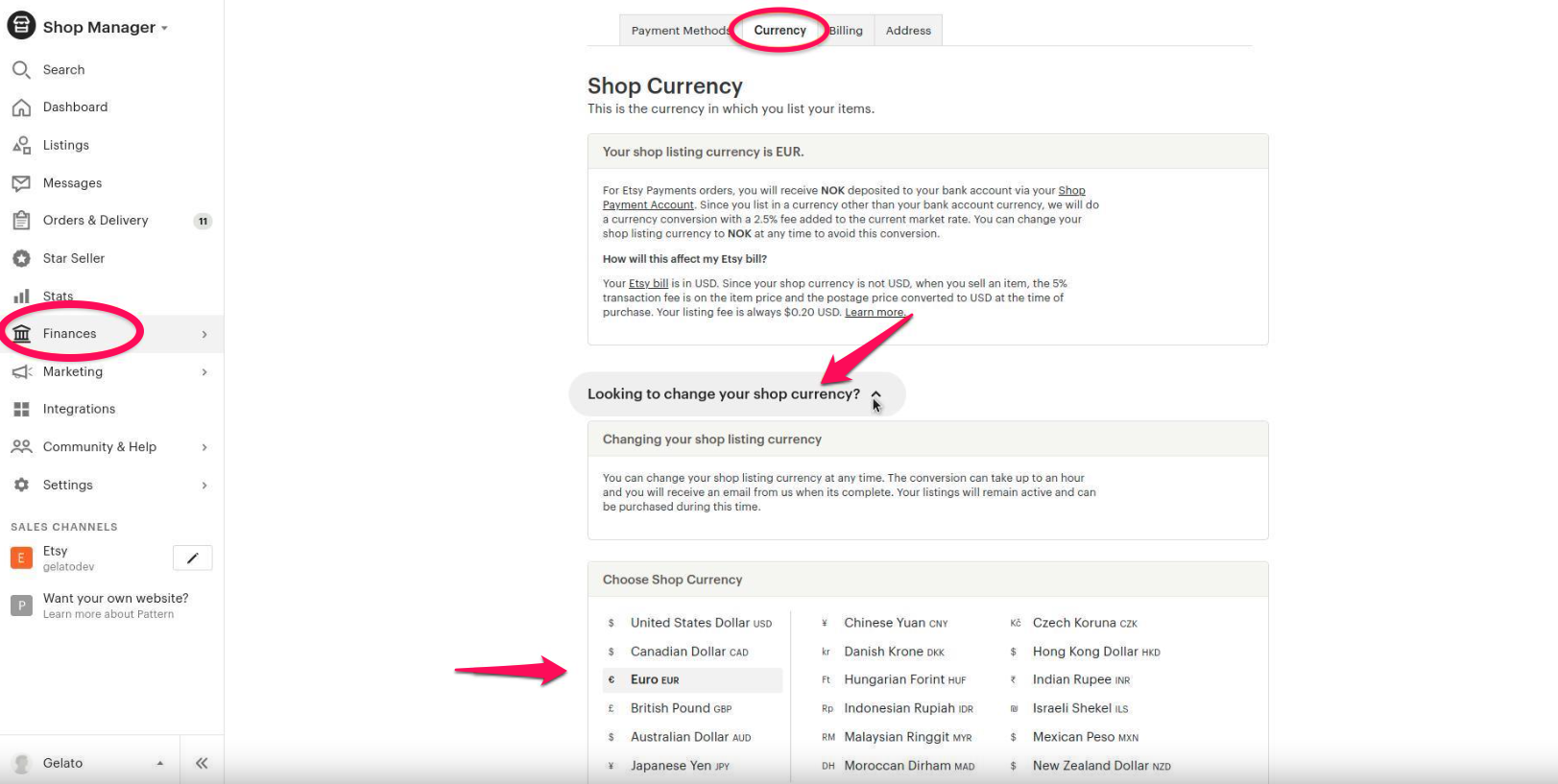Open the Address tab
This screenshot has height=784, width=1558.
[908, 31]
